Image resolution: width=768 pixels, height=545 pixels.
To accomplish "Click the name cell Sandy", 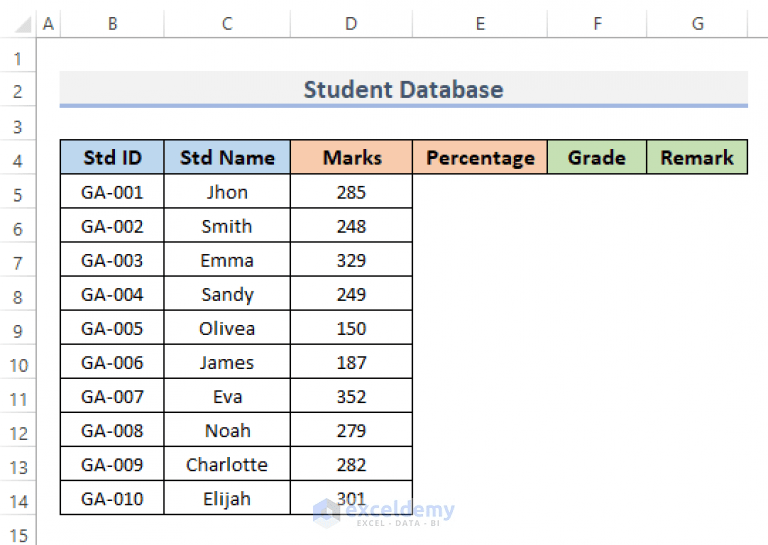I will (227, 294).
